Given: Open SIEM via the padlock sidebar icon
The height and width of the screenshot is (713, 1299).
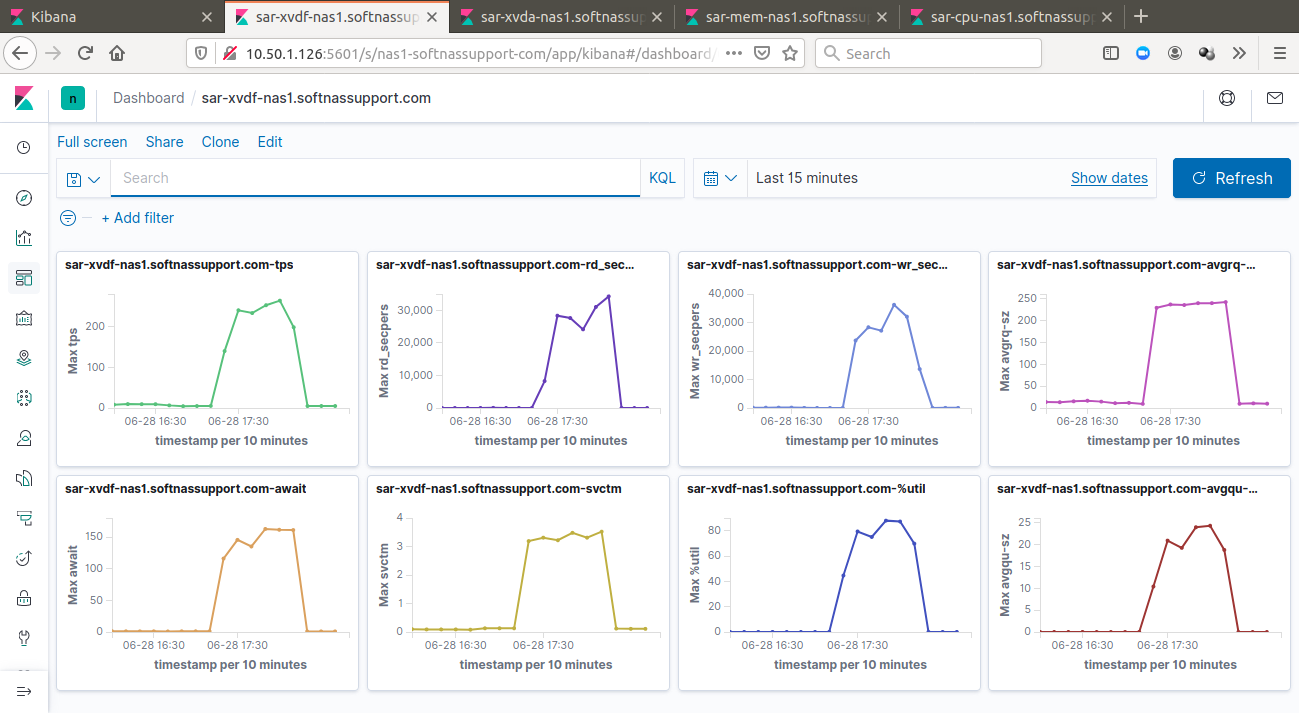Looking at the screenshot, I should tap(24, 598).
